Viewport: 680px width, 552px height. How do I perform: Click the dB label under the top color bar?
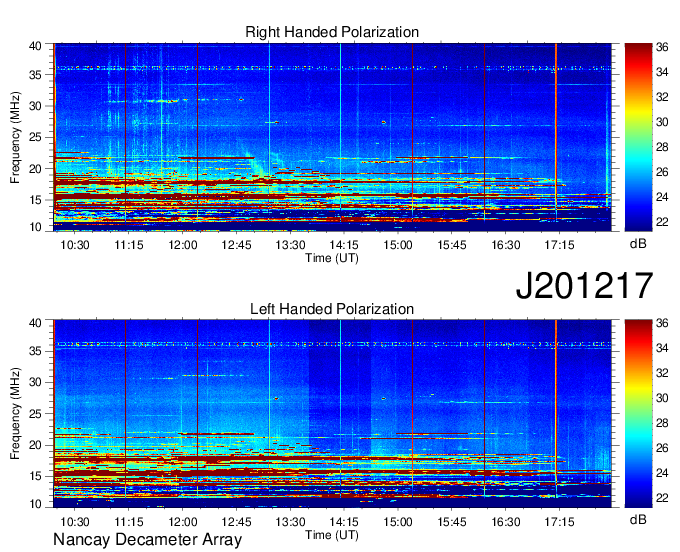638,244
